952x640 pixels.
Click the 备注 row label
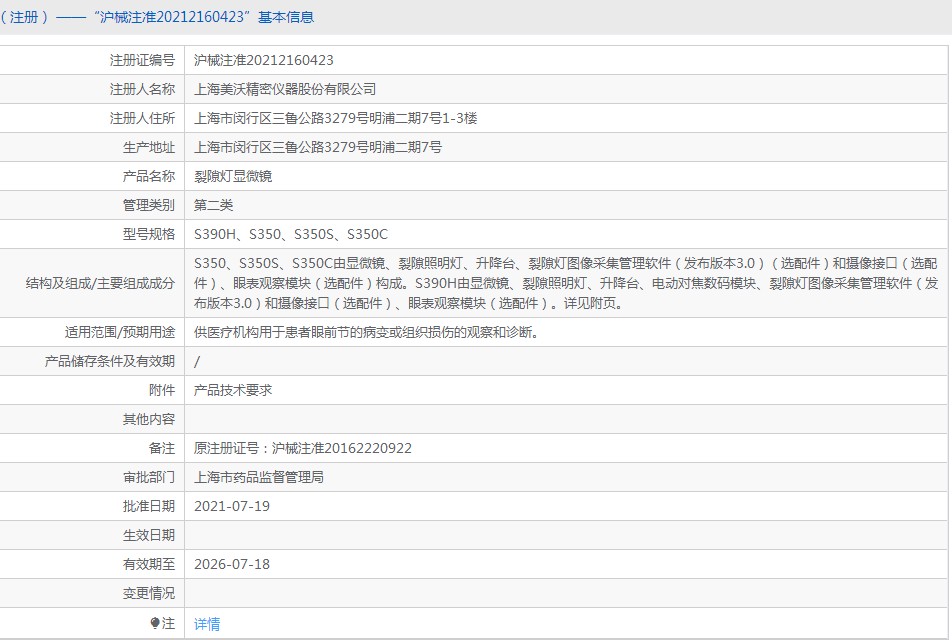click(x=162, y=448)
